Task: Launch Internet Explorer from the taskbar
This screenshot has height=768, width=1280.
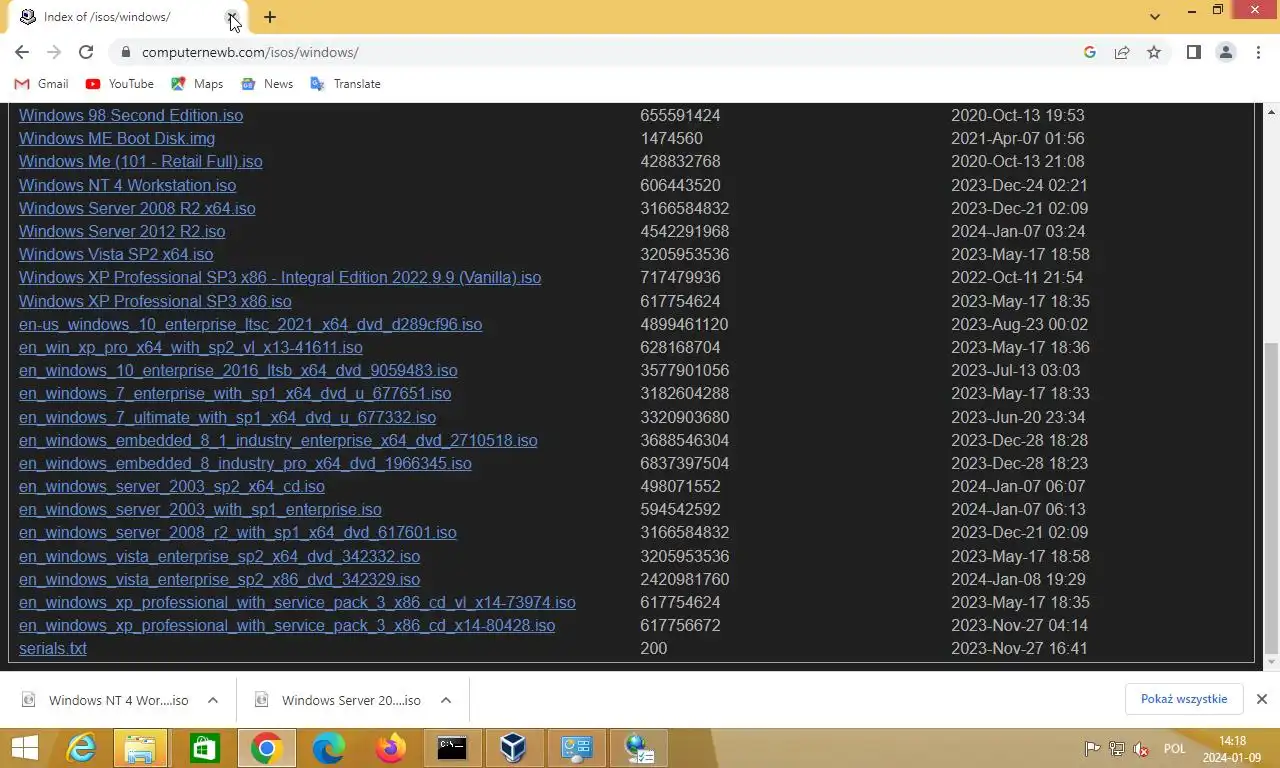Action: (82, 748)
